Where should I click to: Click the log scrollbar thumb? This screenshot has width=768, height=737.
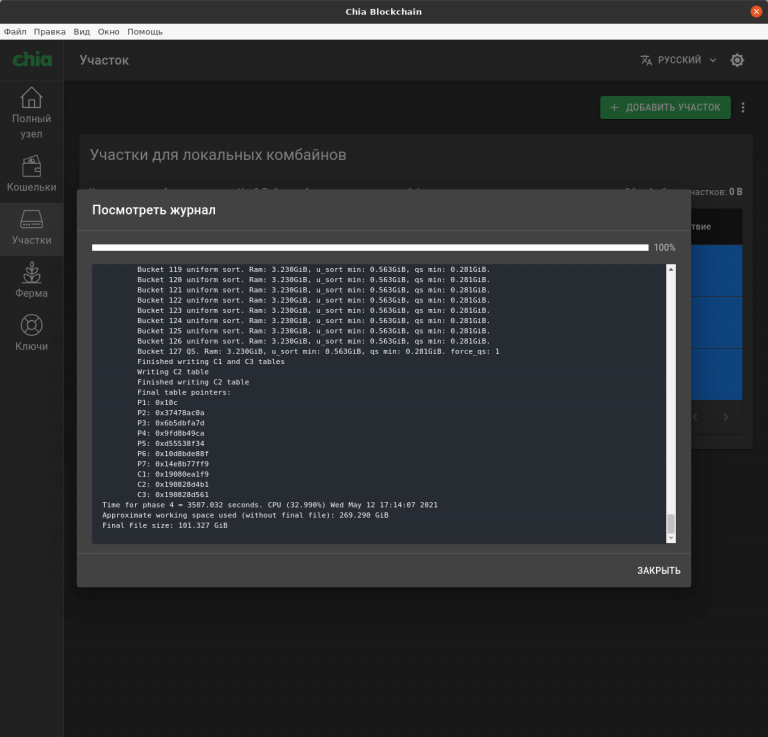(x=671, y=523)
